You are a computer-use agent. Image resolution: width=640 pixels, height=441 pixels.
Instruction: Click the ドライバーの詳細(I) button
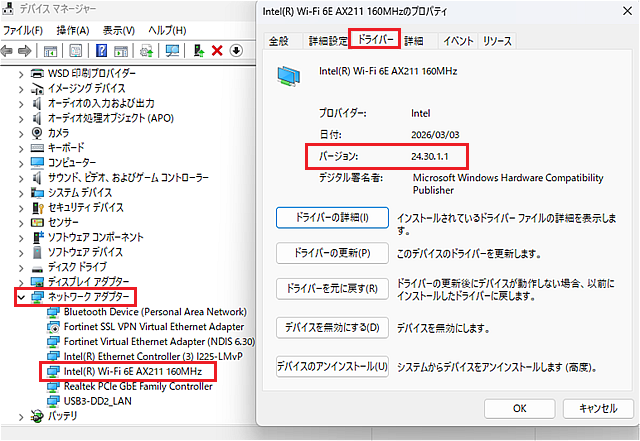point(332,218)
